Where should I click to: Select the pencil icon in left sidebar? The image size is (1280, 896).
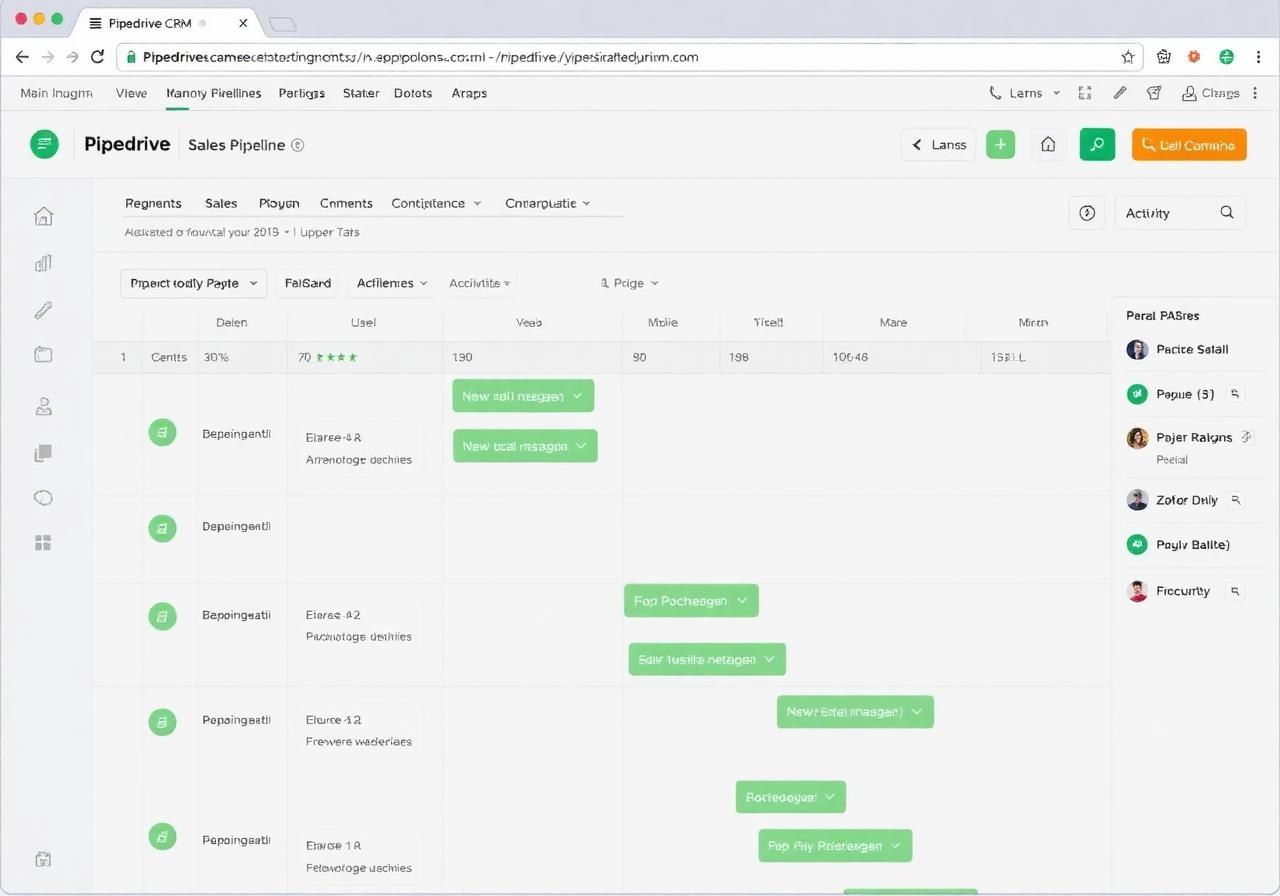(x=43, y=310)
